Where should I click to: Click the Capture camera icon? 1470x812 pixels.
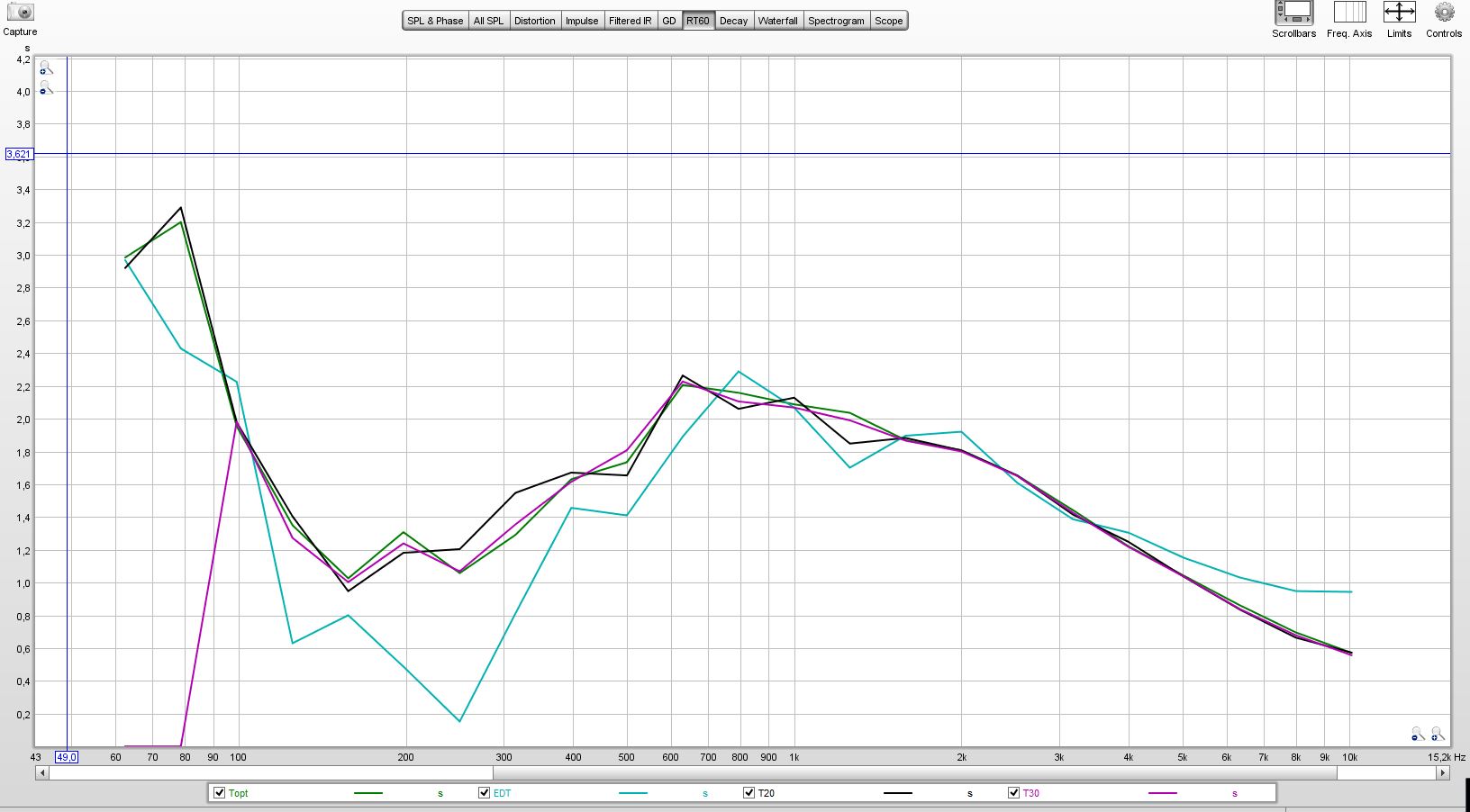[x=20, y=12]
